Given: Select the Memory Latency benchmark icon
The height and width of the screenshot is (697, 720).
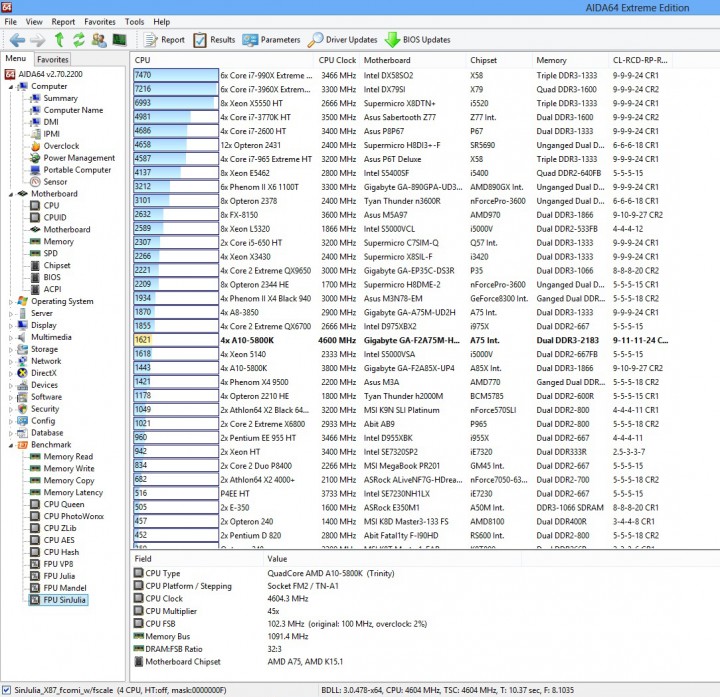Looking at the screenshot, I should click(x=35, y=493).
